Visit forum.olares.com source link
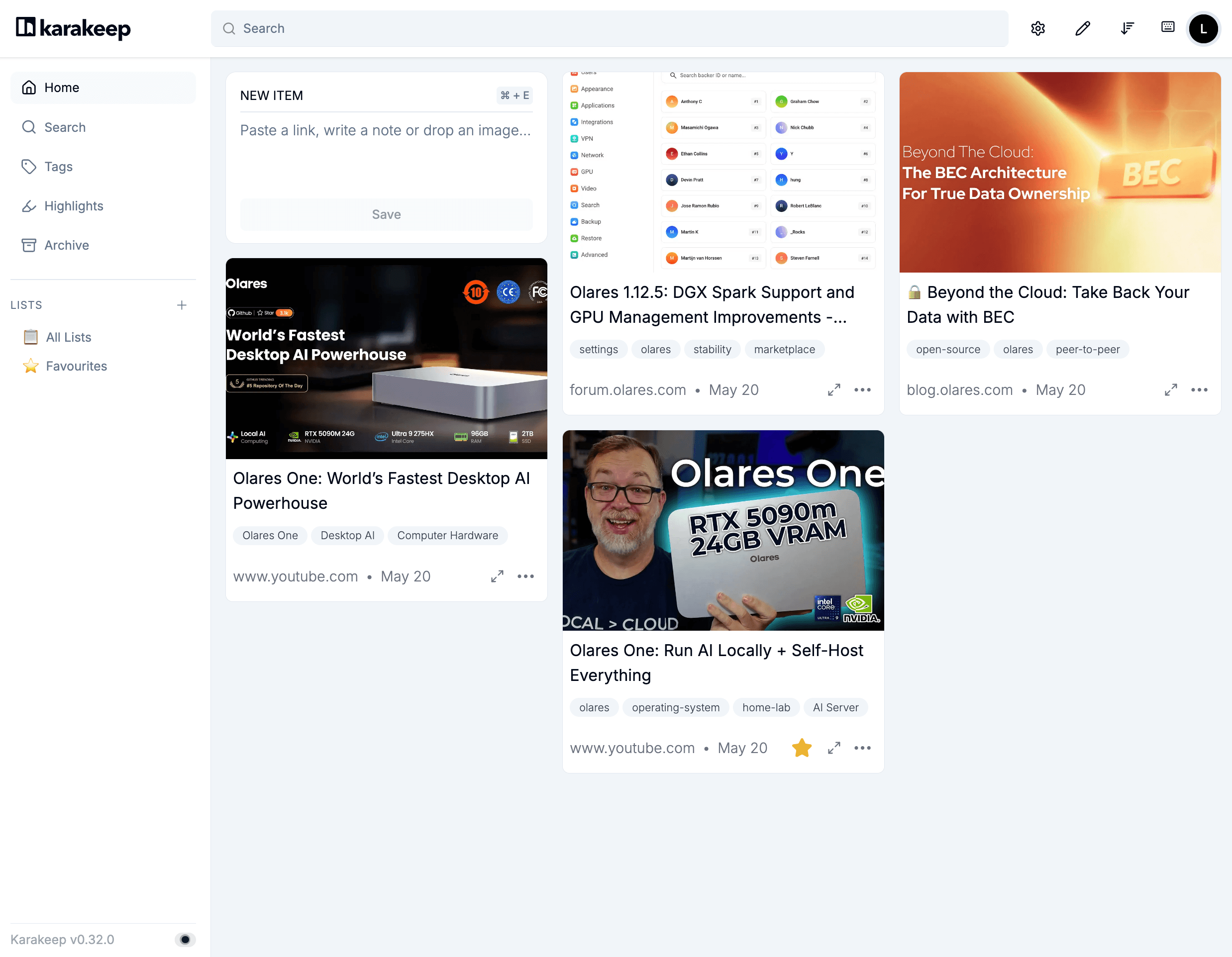 [x=628, y=389]
